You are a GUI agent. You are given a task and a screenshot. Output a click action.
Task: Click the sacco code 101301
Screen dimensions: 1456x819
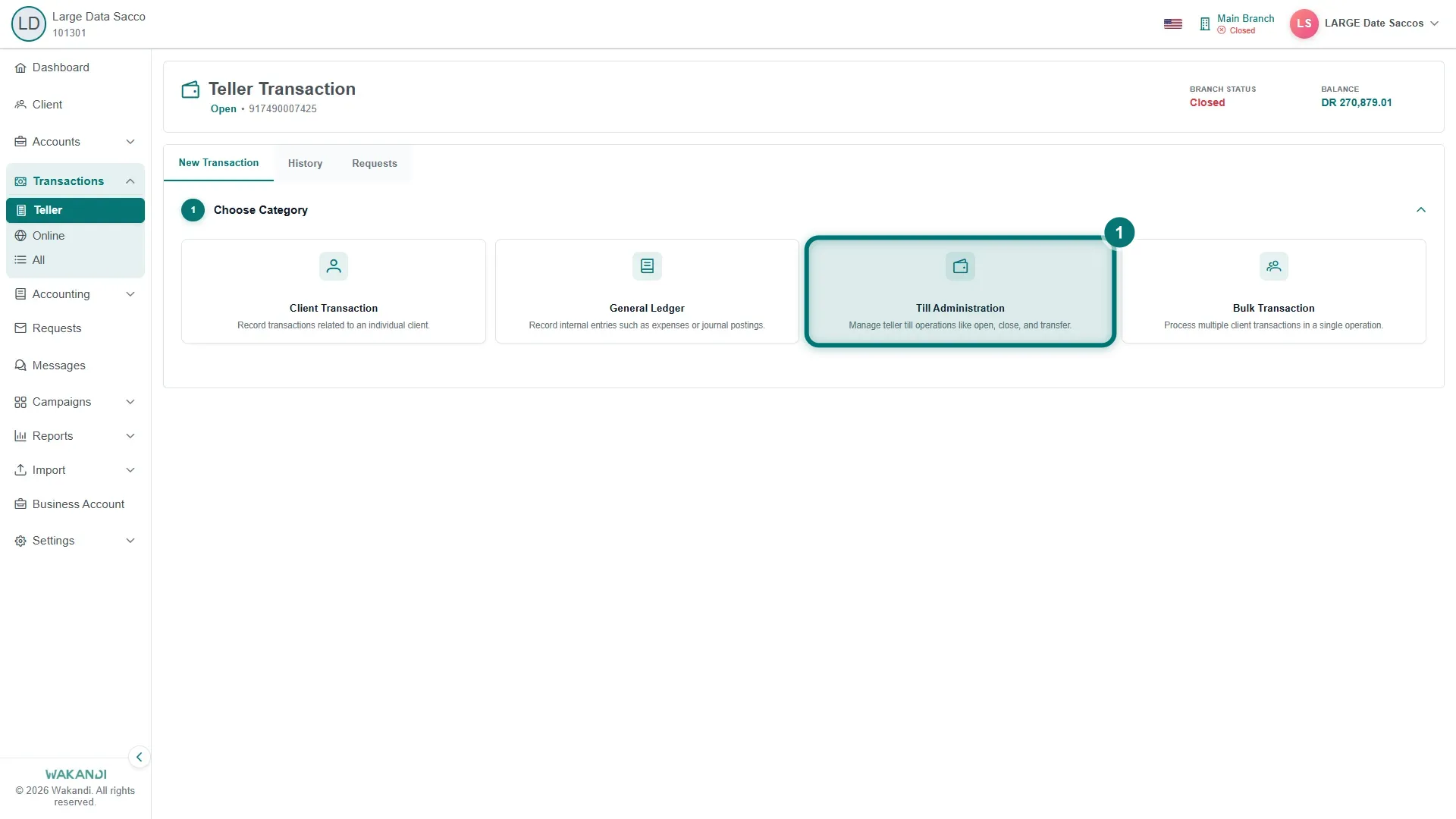[x=69, y=33]
